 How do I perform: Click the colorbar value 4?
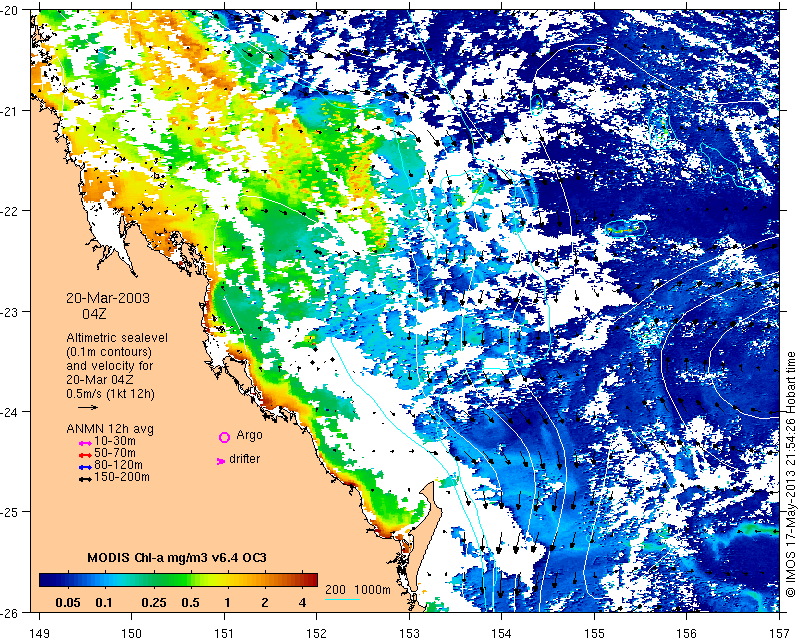tap(303, 603)
